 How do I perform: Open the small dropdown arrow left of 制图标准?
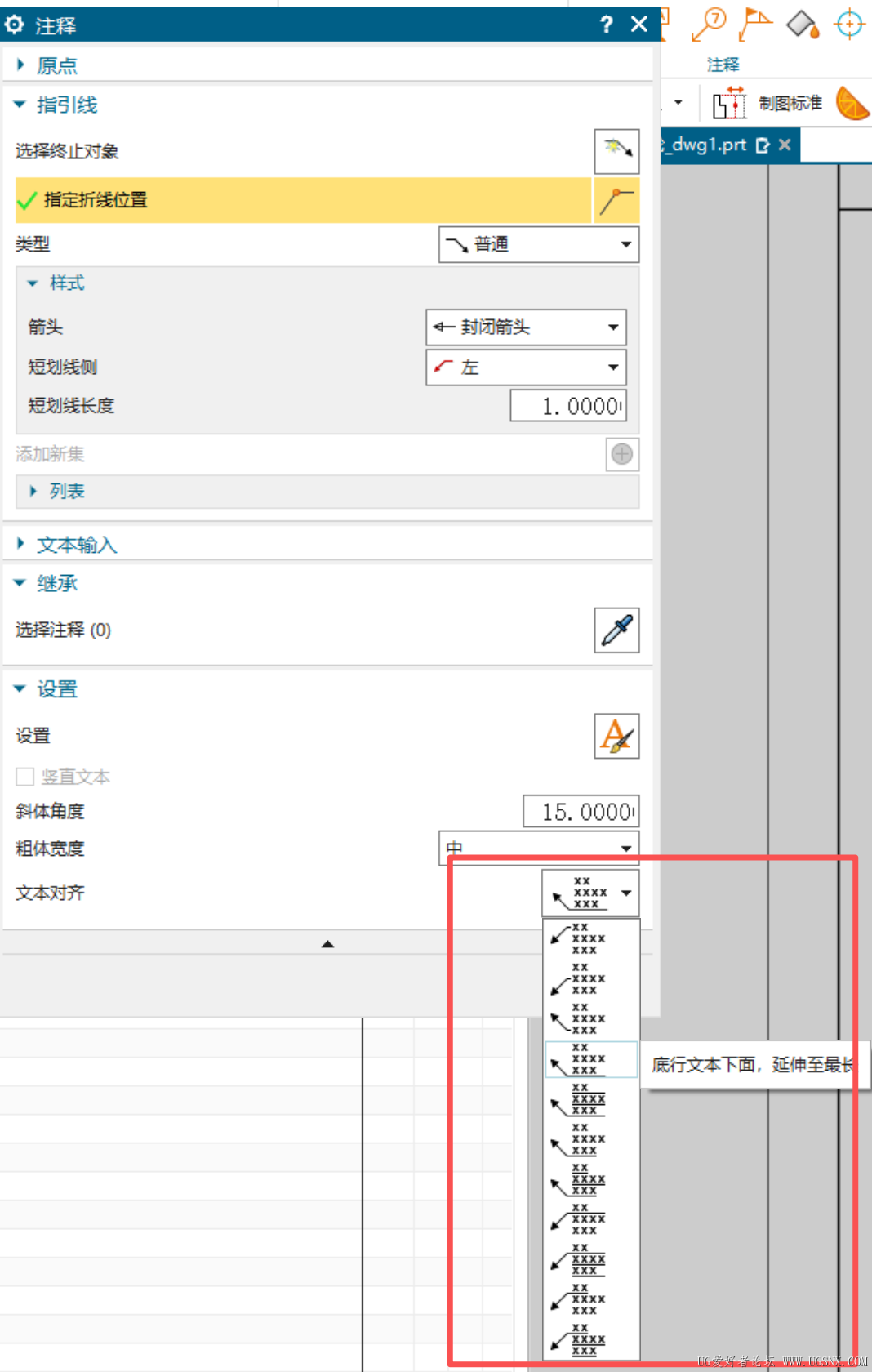click(x=678, y=104)
